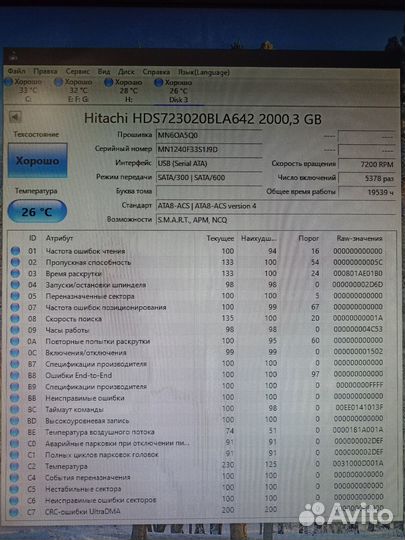Click the status icon for attribute 01
This screenshot has width=405, height=540.
point(15,251)
